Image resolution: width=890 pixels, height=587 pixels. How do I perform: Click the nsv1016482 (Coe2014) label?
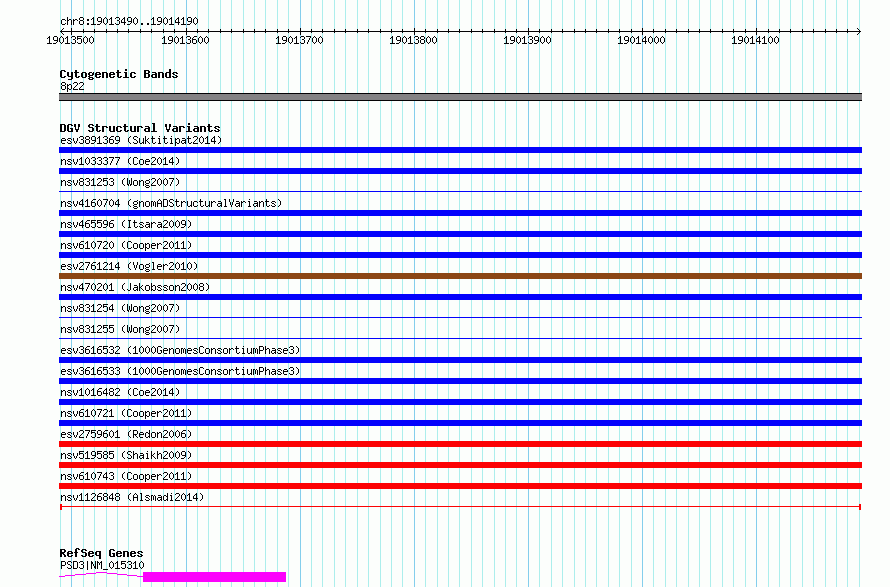pos(120,392)
